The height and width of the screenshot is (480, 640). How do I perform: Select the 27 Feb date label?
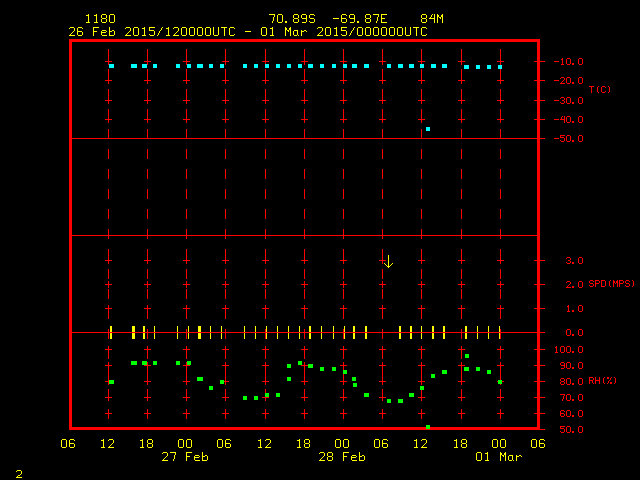[x=184, y=457]
